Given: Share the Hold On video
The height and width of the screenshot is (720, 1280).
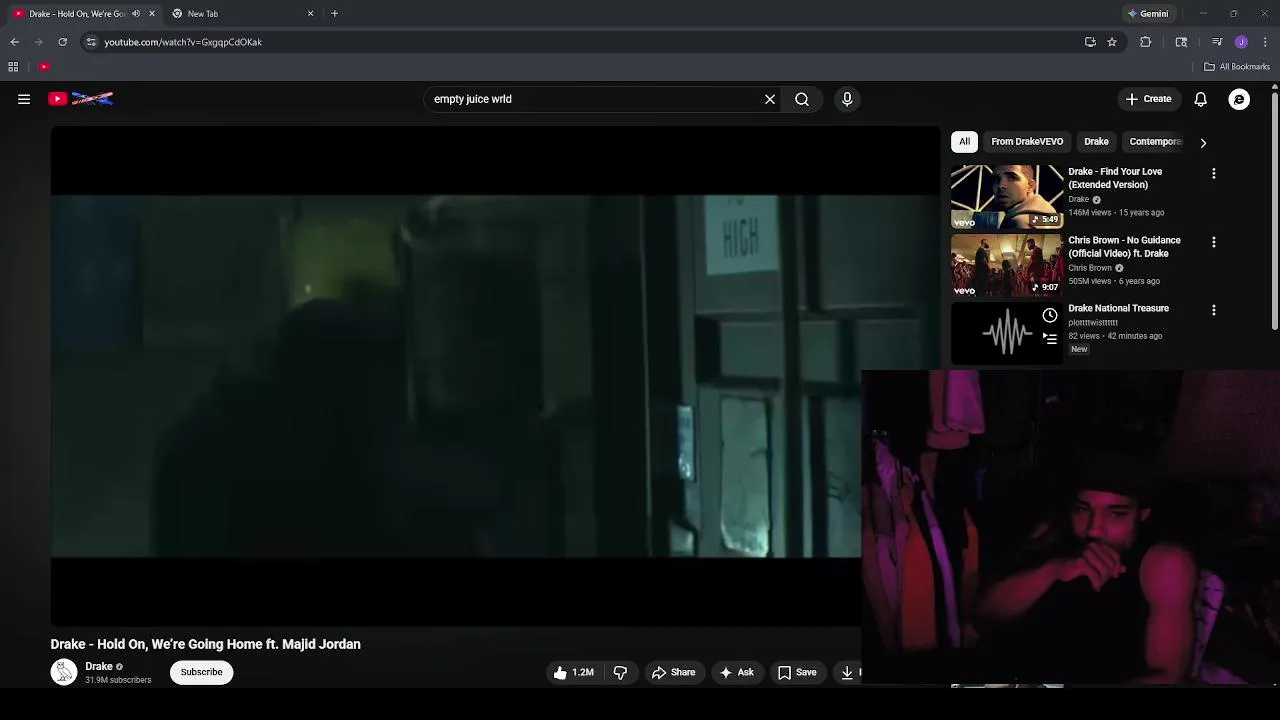Looking at the screenshot, I should [673, 672].
